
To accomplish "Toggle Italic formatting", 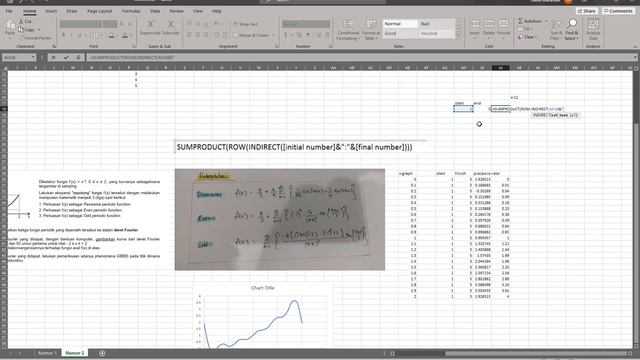I will [71, 36].
